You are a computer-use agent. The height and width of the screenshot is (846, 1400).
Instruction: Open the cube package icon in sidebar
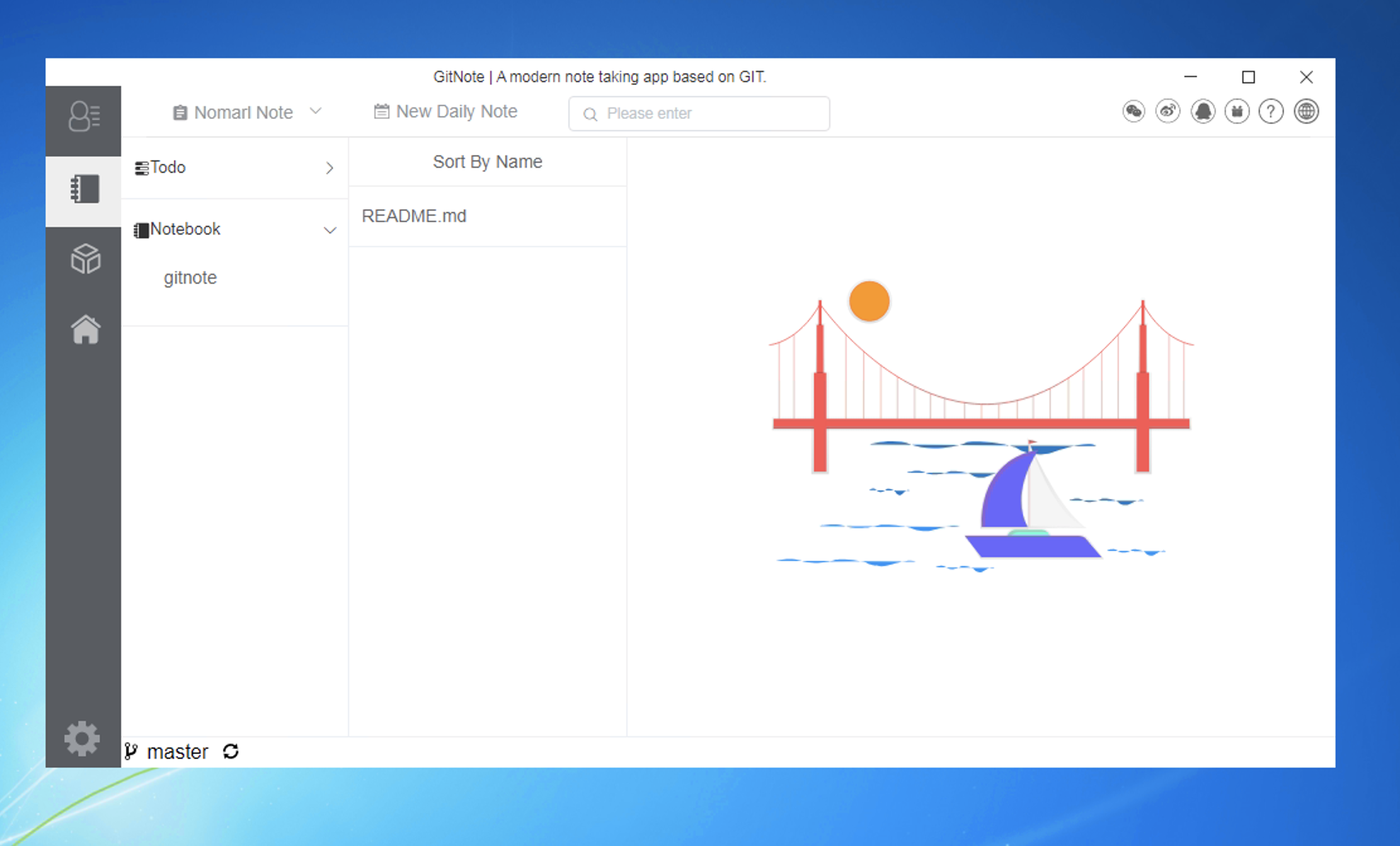(85, 258)
